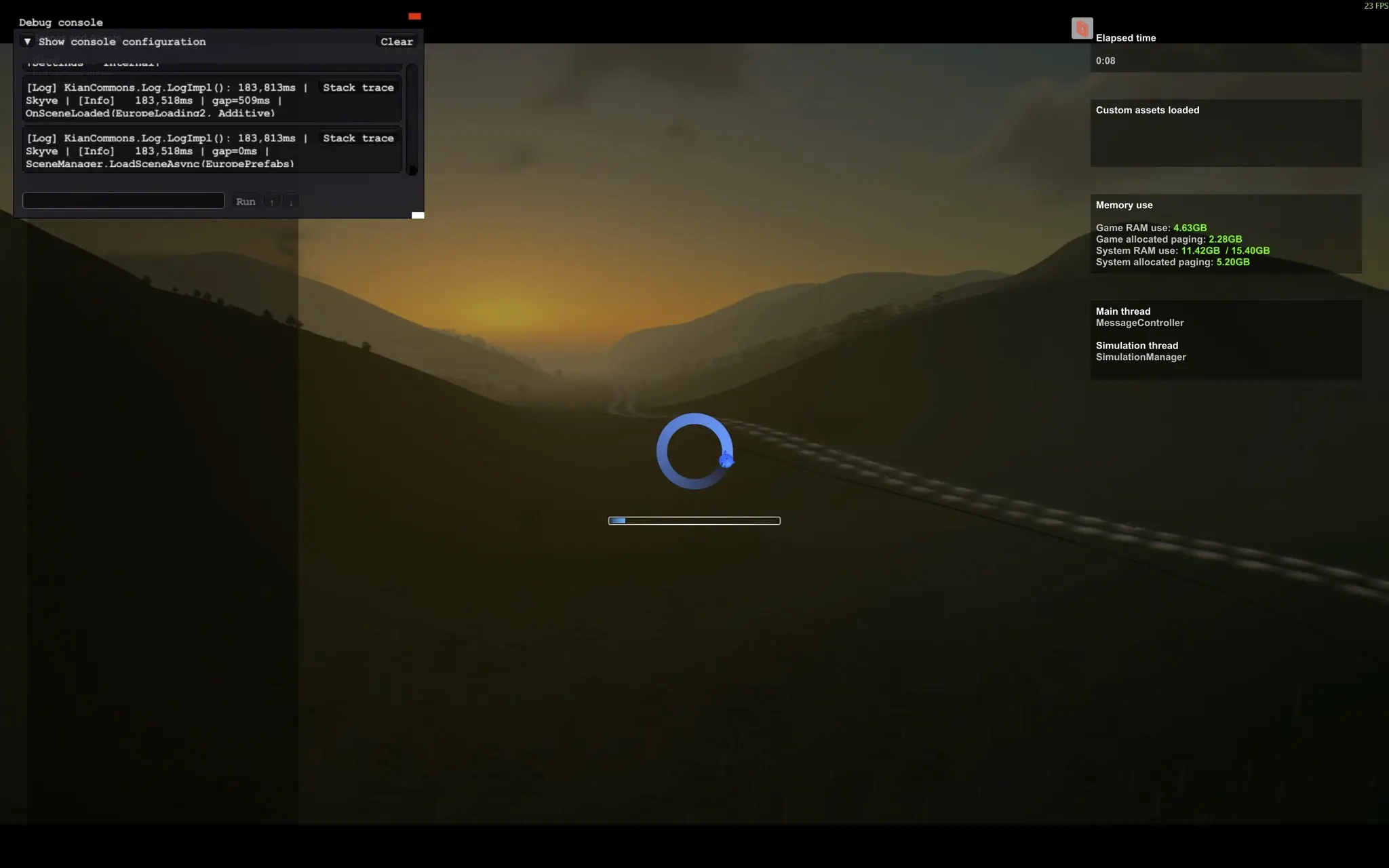Click the red mod icon beside Elapsed time
Image resolution: width=1389 pixels, height=868 pixels.
tap(1082, 28)
